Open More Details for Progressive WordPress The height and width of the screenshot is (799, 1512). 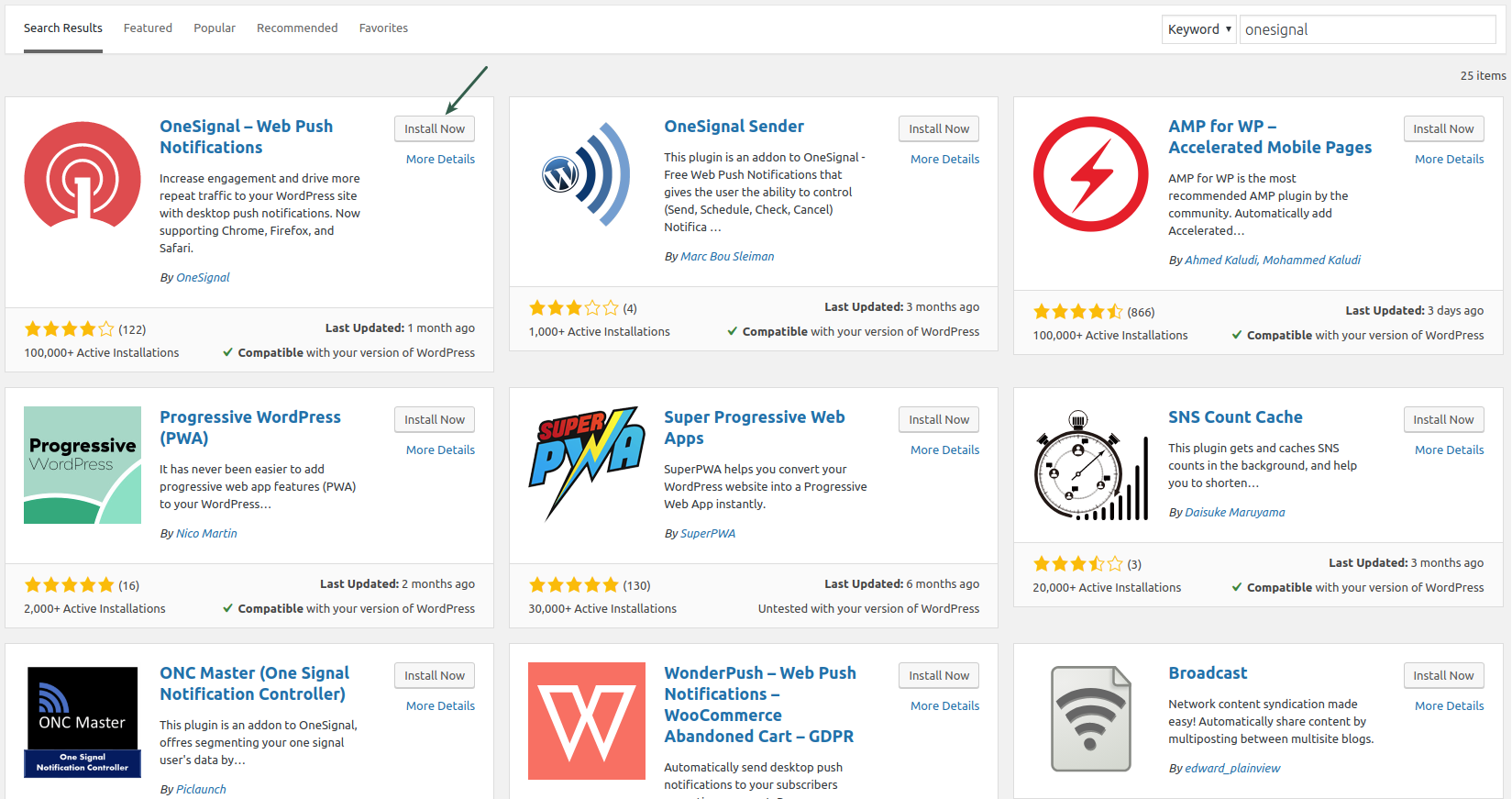coord(440,449)
